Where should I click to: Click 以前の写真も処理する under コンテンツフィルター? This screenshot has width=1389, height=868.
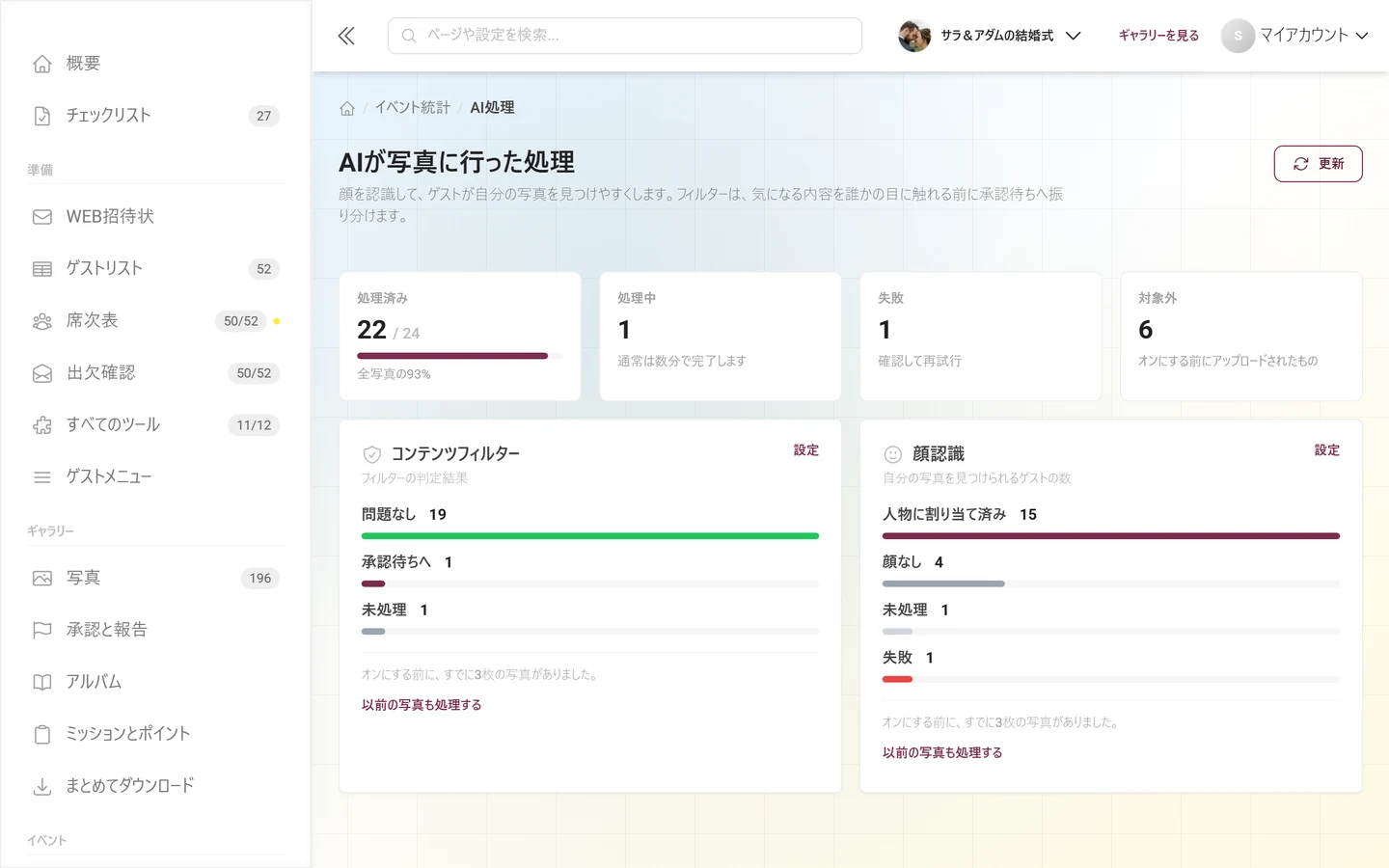422,705
